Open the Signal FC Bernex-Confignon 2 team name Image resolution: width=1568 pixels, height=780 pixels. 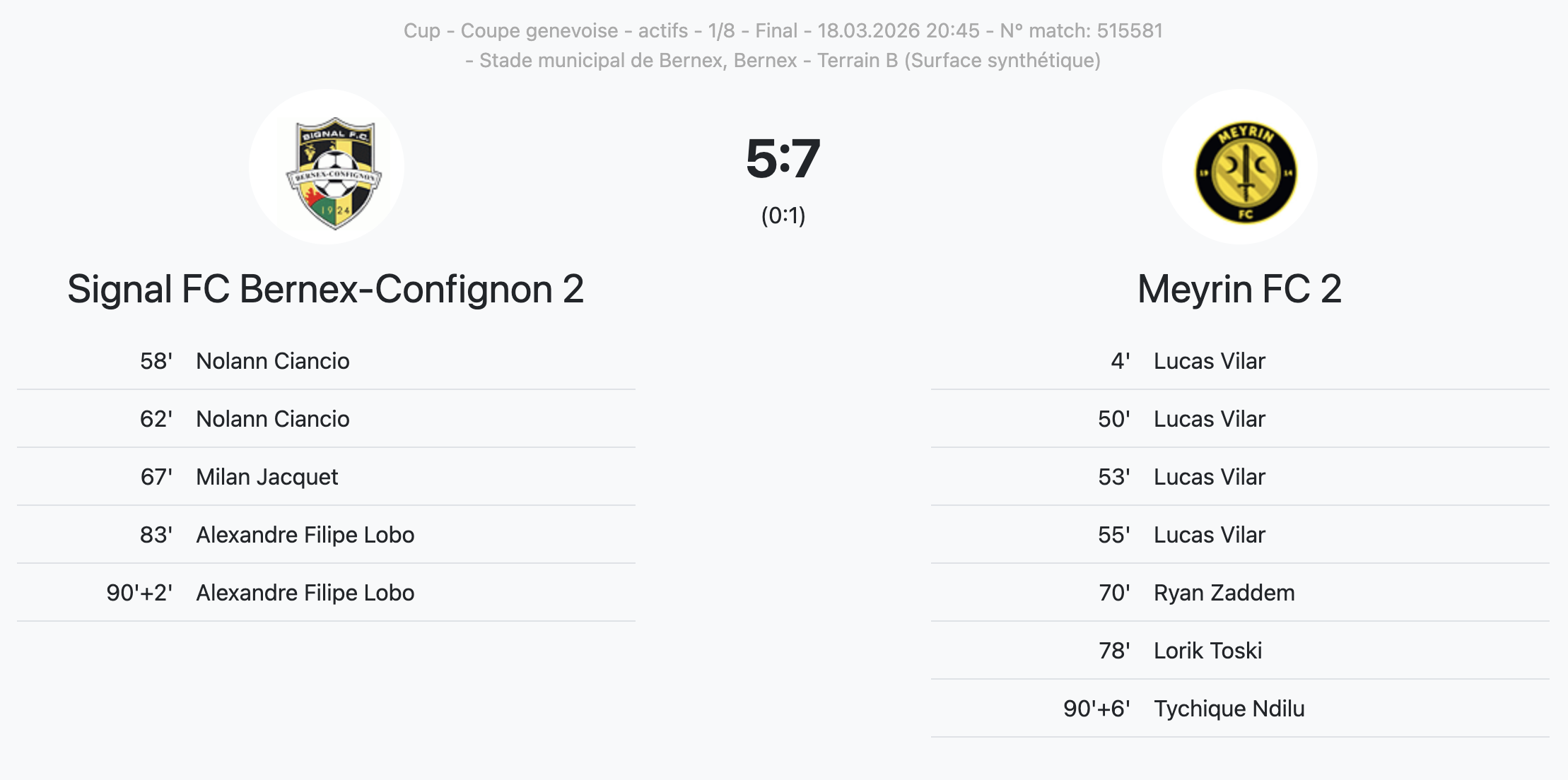point(326,289)
